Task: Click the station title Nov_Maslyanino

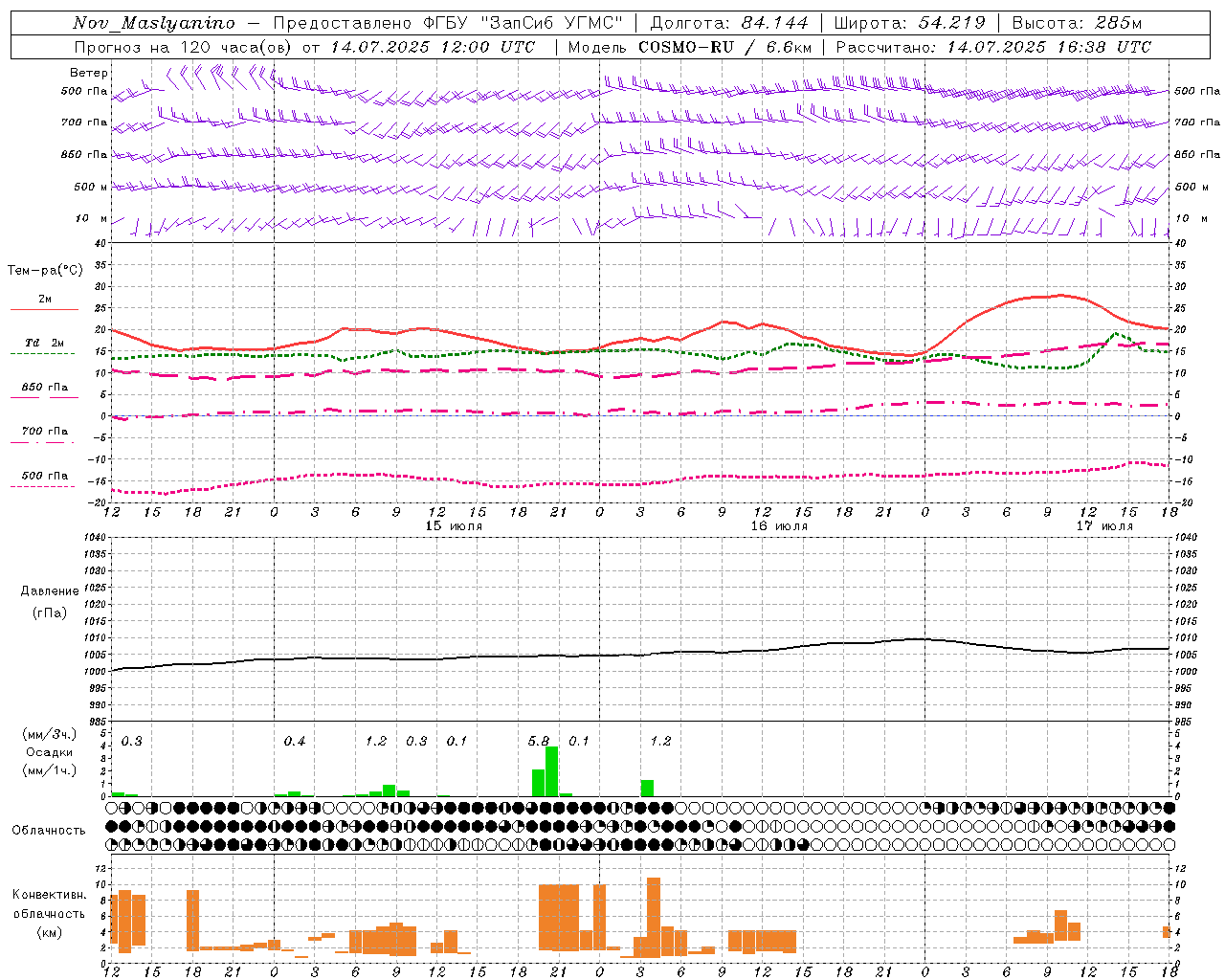Action: 154,23
